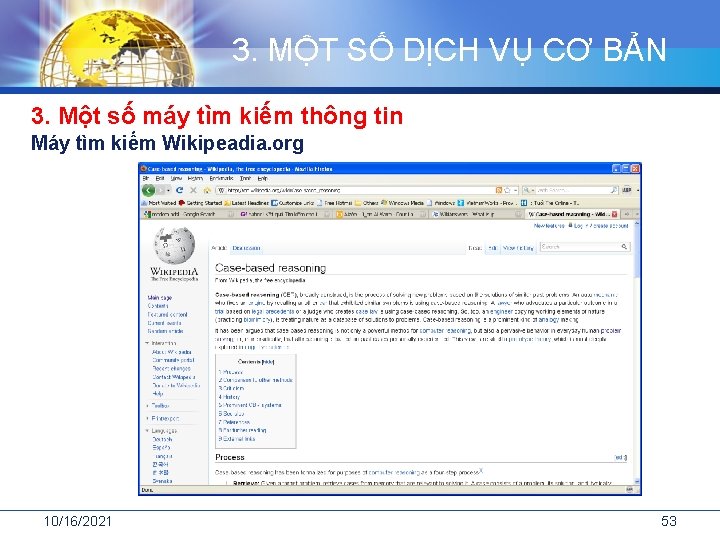Open Customize Links bookmark
The image size is (720, 540).
(x=293, y=202)
